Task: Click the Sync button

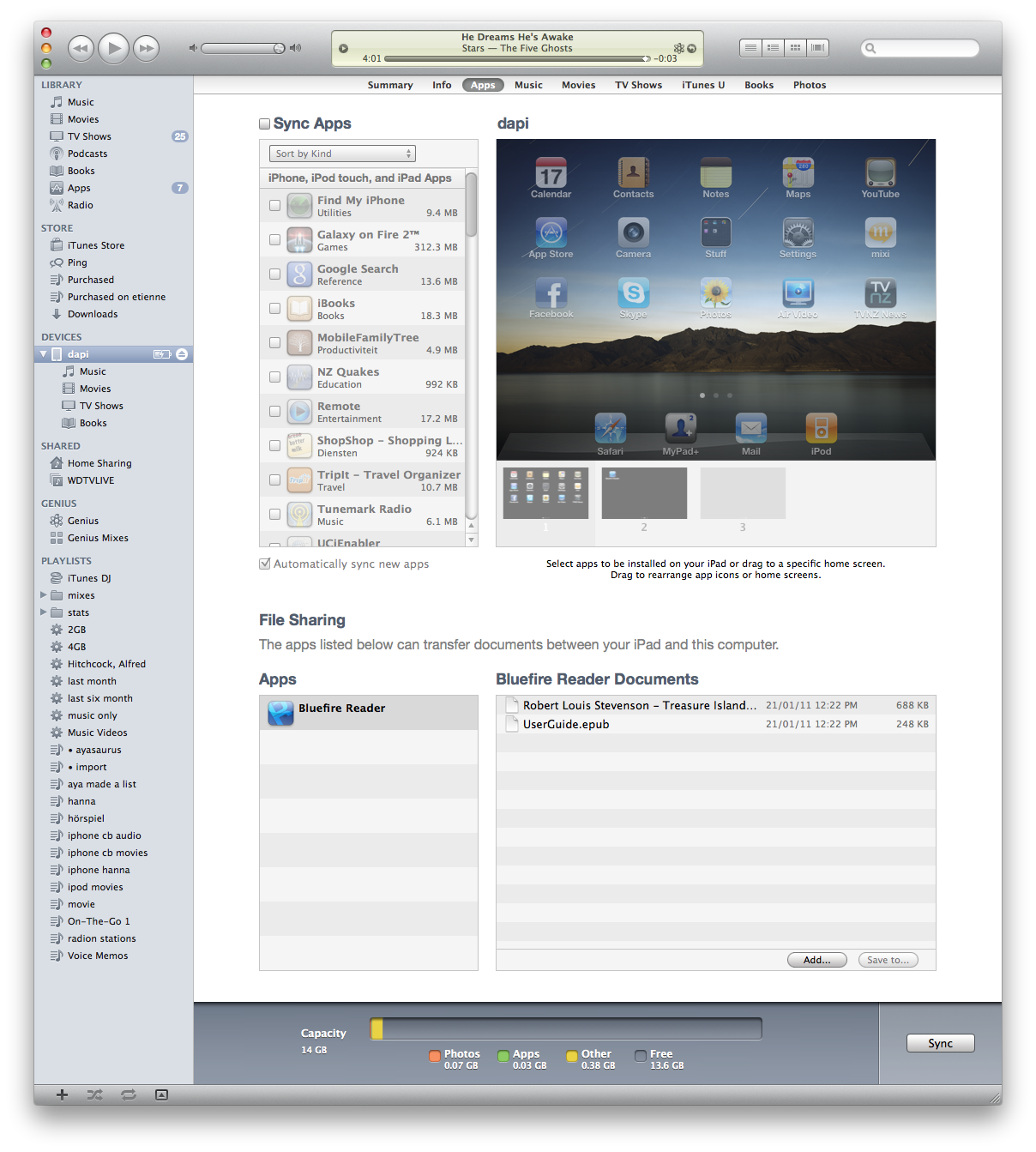Action: pyautogui.click(x=940, y=1043)
